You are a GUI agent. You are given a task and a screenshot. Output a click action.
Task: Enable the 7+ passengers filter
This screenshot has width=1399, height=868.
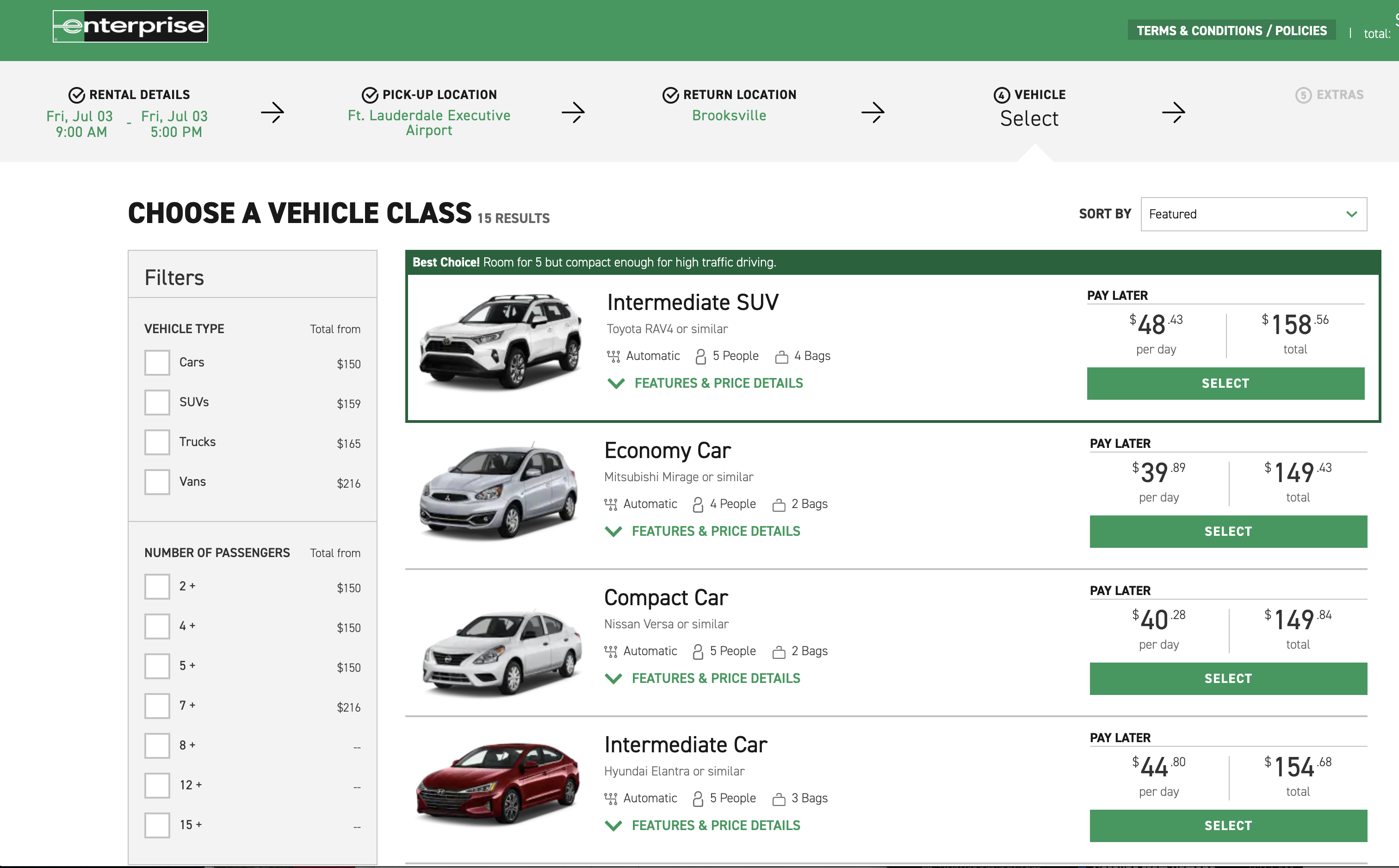coord(157,706)
